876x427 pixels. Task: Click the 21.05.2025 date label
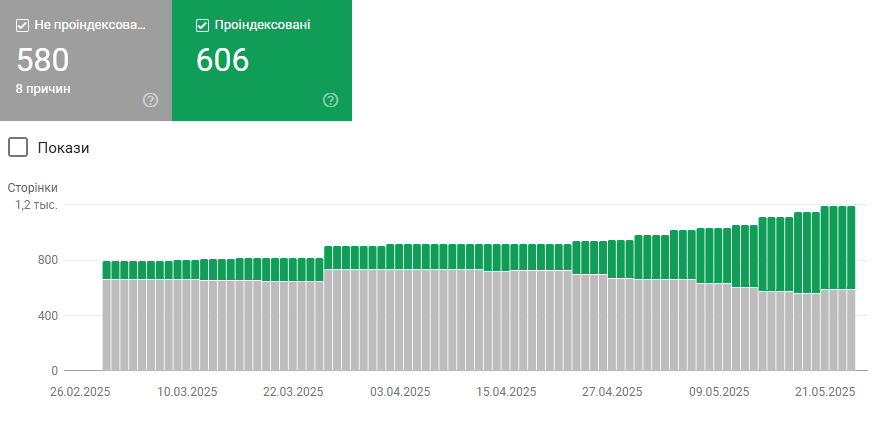click(x=825, y=392)
